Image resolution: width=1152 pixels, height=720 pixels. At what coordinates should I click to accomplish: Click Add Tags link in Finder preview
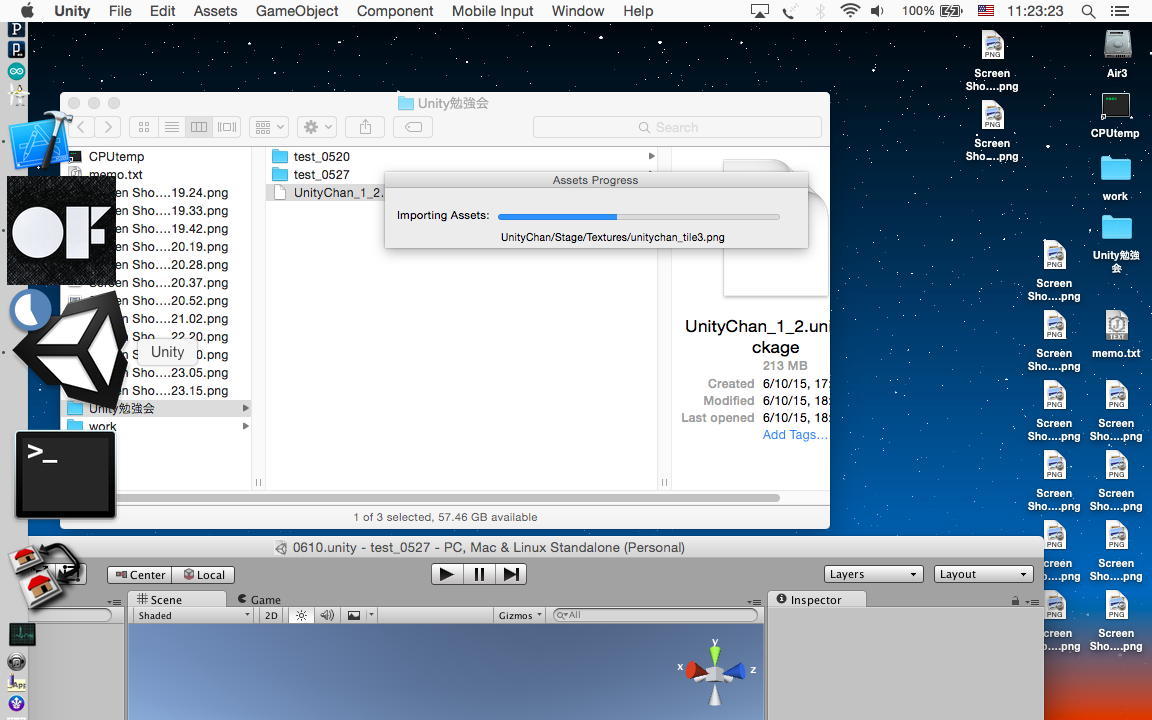pyautogui.click(x=794, y=435)
